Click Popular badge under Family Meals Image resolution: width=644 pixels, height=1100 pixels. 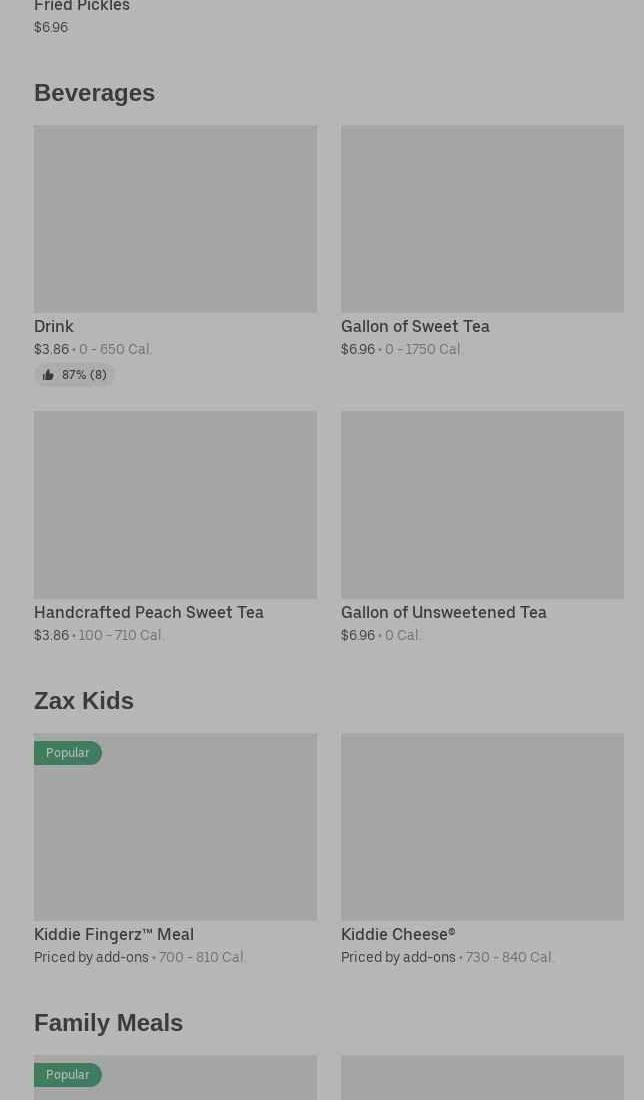pyautogui.click(x=68, y=1075)
